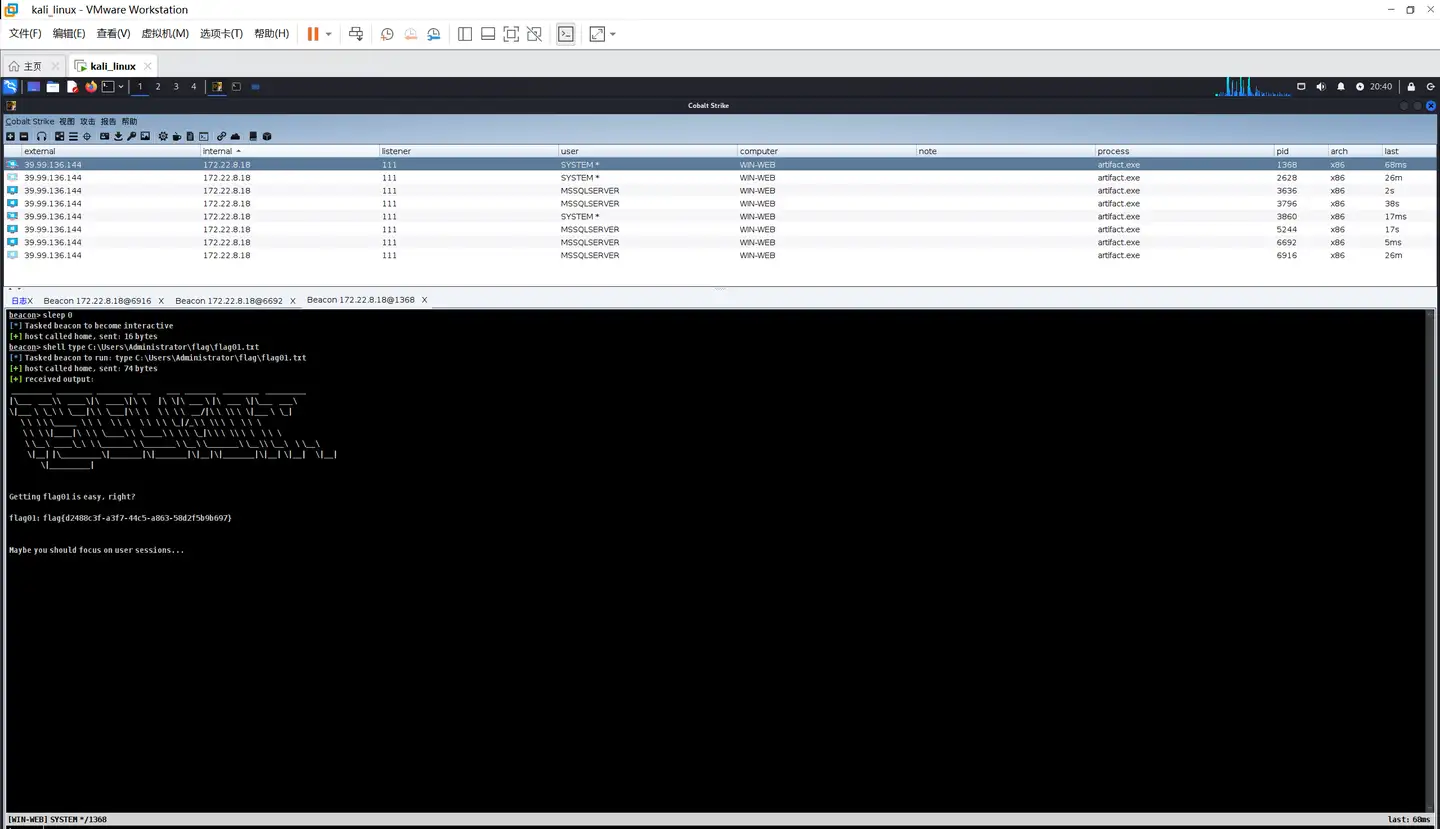Switch to workspace 2 in Kali panel
The width and height of the screenshot is (1440, 829).
pos(158,87)
